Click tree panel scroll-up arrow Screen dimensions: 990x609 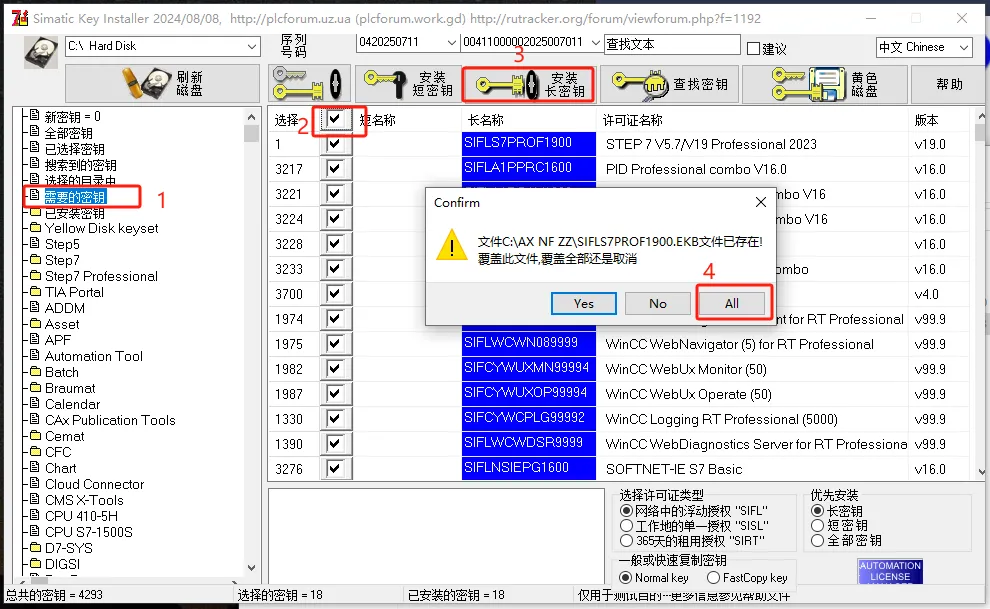[251, 117]
